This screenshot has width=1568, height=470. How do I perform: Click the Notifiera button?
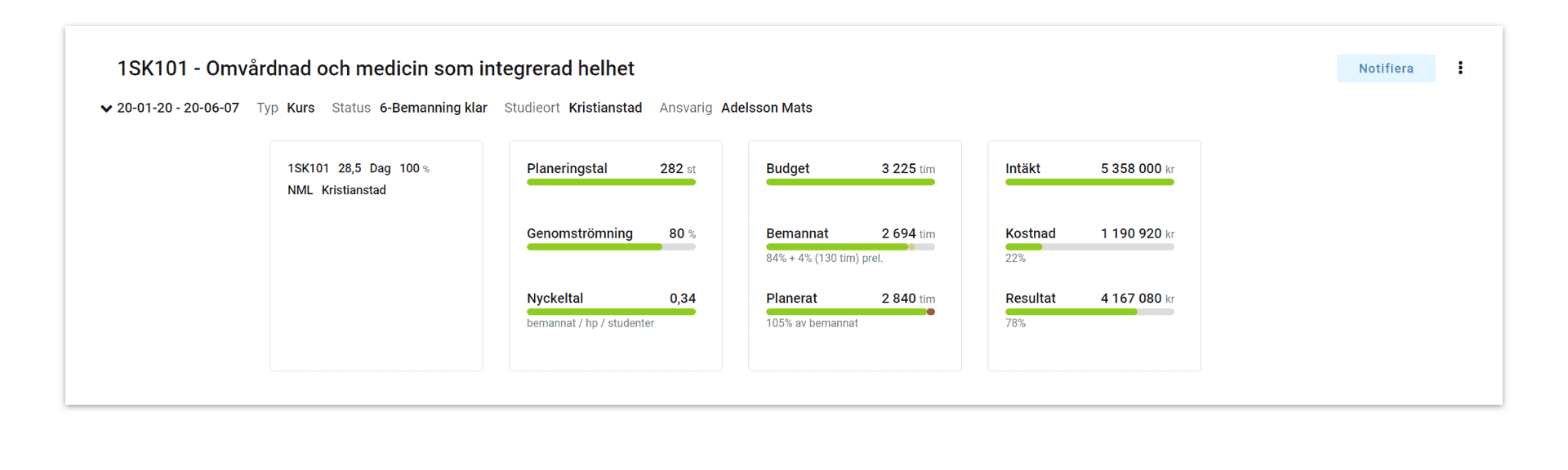pyautogui.click(x=1385, y=69)
